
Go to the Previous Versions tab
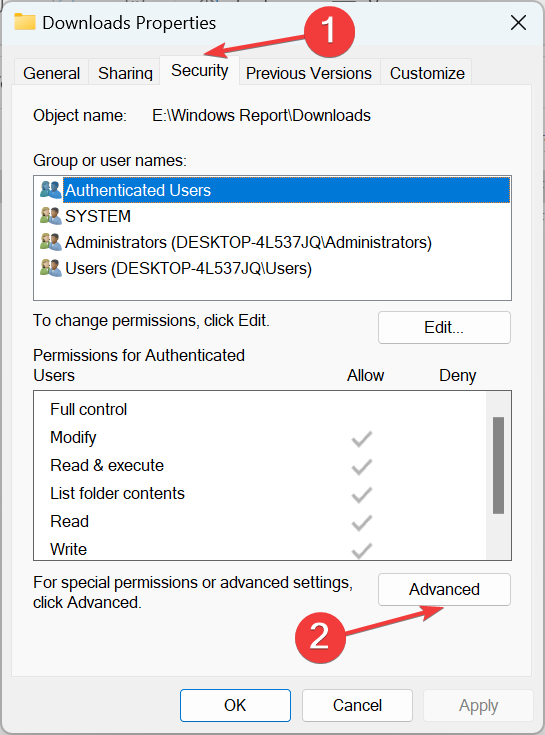click(309, 73)
